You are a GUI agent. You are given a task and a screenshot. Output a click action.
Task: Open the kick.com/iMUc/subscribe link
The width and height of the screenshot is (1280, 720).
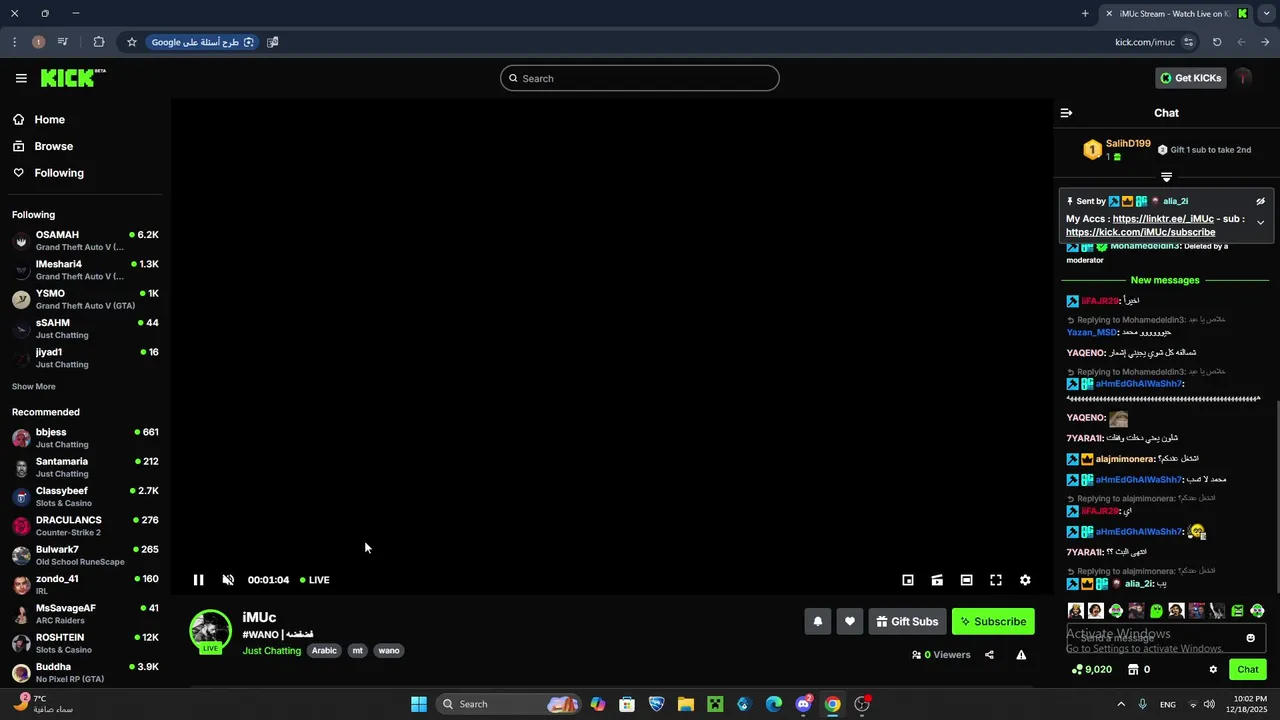pyautogui.click(x=1141, y=232)
